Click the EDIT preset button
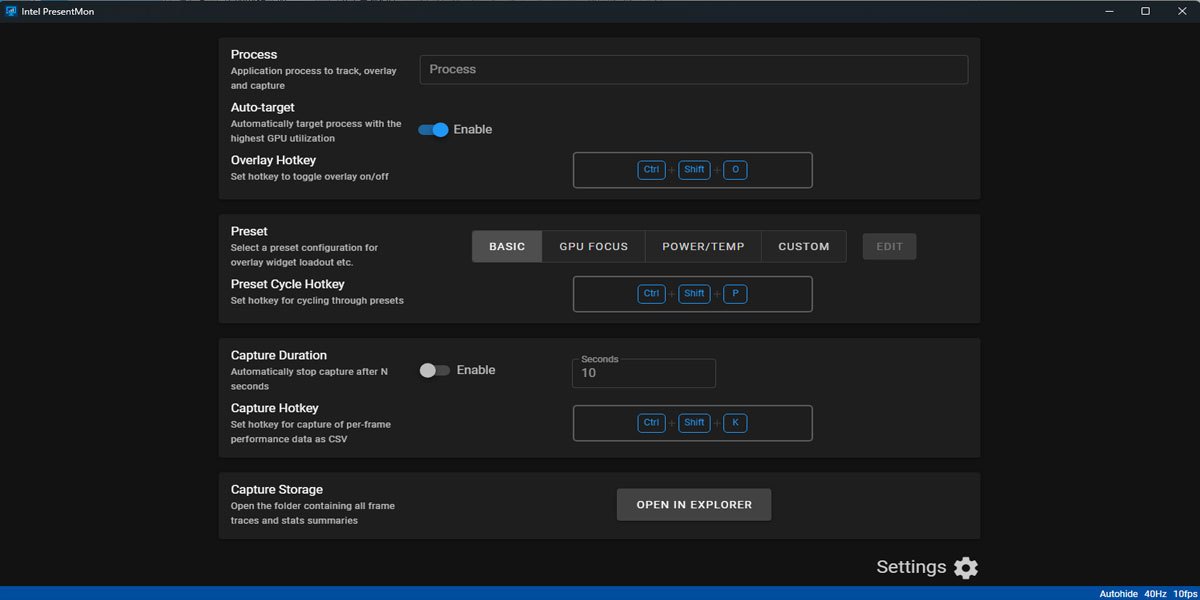 (x=889, y=247)
